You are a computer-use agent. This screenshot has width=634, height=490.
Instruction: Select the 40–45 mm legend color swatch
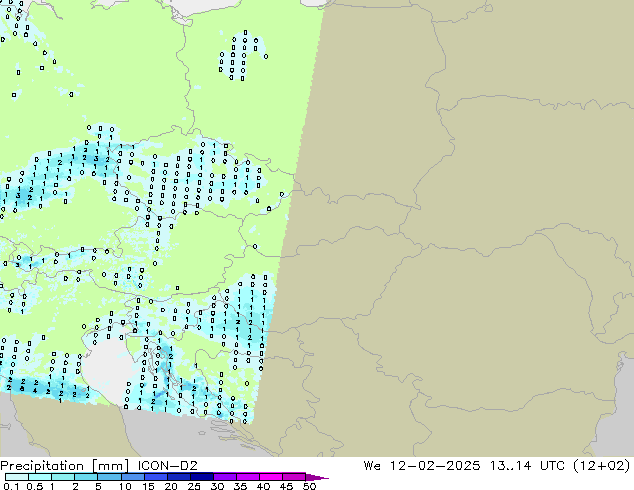(271, 477)
